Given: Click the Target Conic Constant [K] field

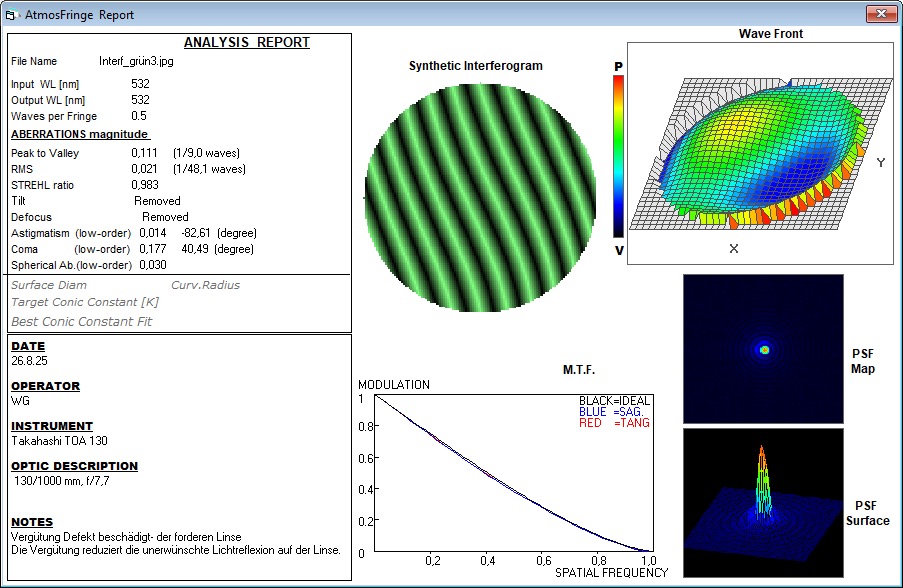Looking at the screenshot, I should click(85, 302).
